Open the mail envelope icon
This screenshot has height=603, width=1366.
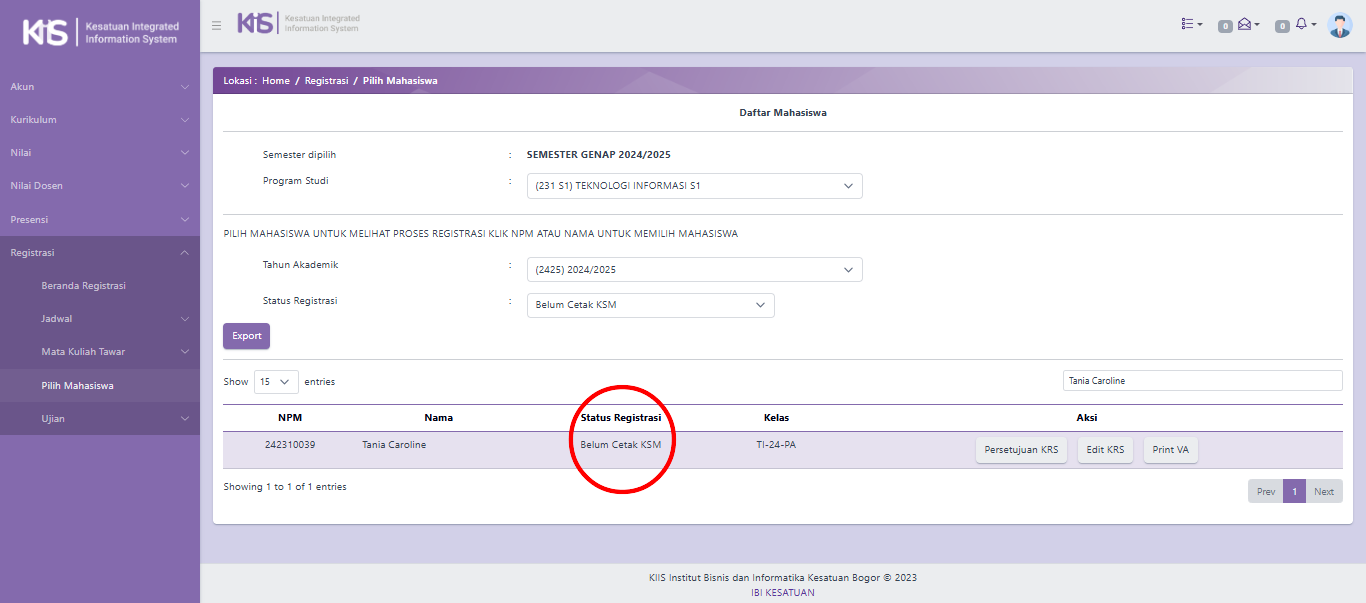tap(1245, 24)
